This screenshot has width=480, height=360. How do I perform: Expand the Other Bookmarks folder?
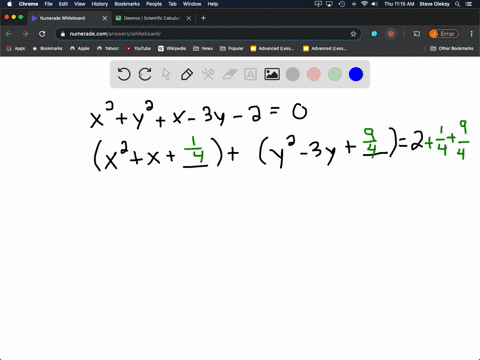(452, 48)
